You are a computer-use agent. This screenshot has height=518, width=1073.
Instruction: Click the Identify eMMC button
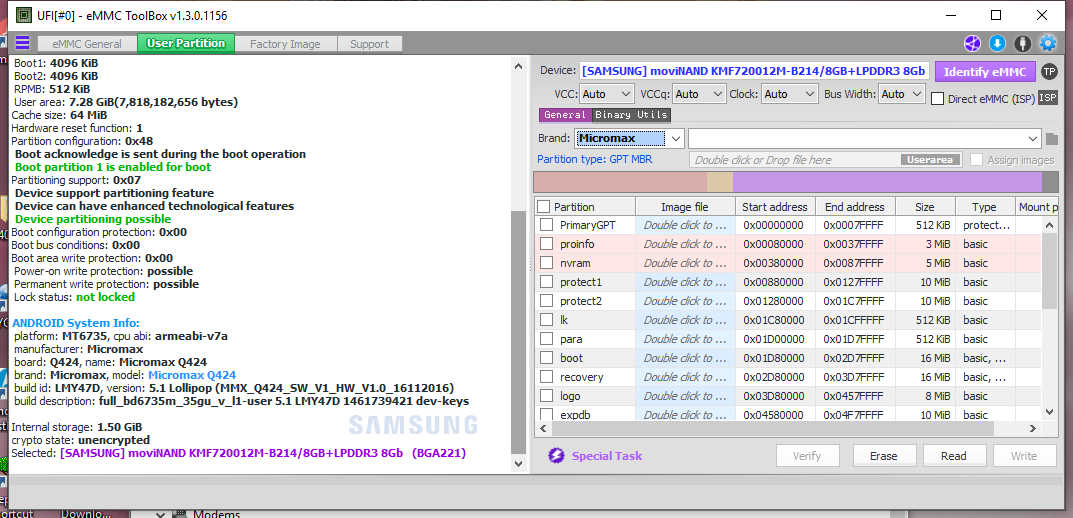(985, 71)
